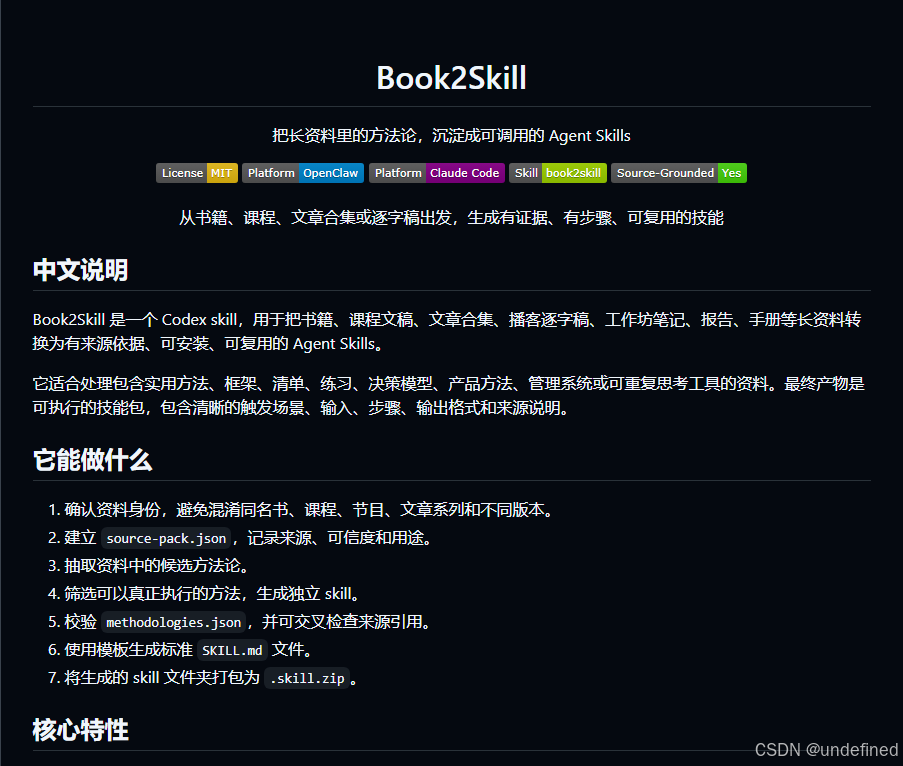Select the line starting 从书籍、课程
The width and height of the screenshot is (903, 766).
(x=452, y=218)
